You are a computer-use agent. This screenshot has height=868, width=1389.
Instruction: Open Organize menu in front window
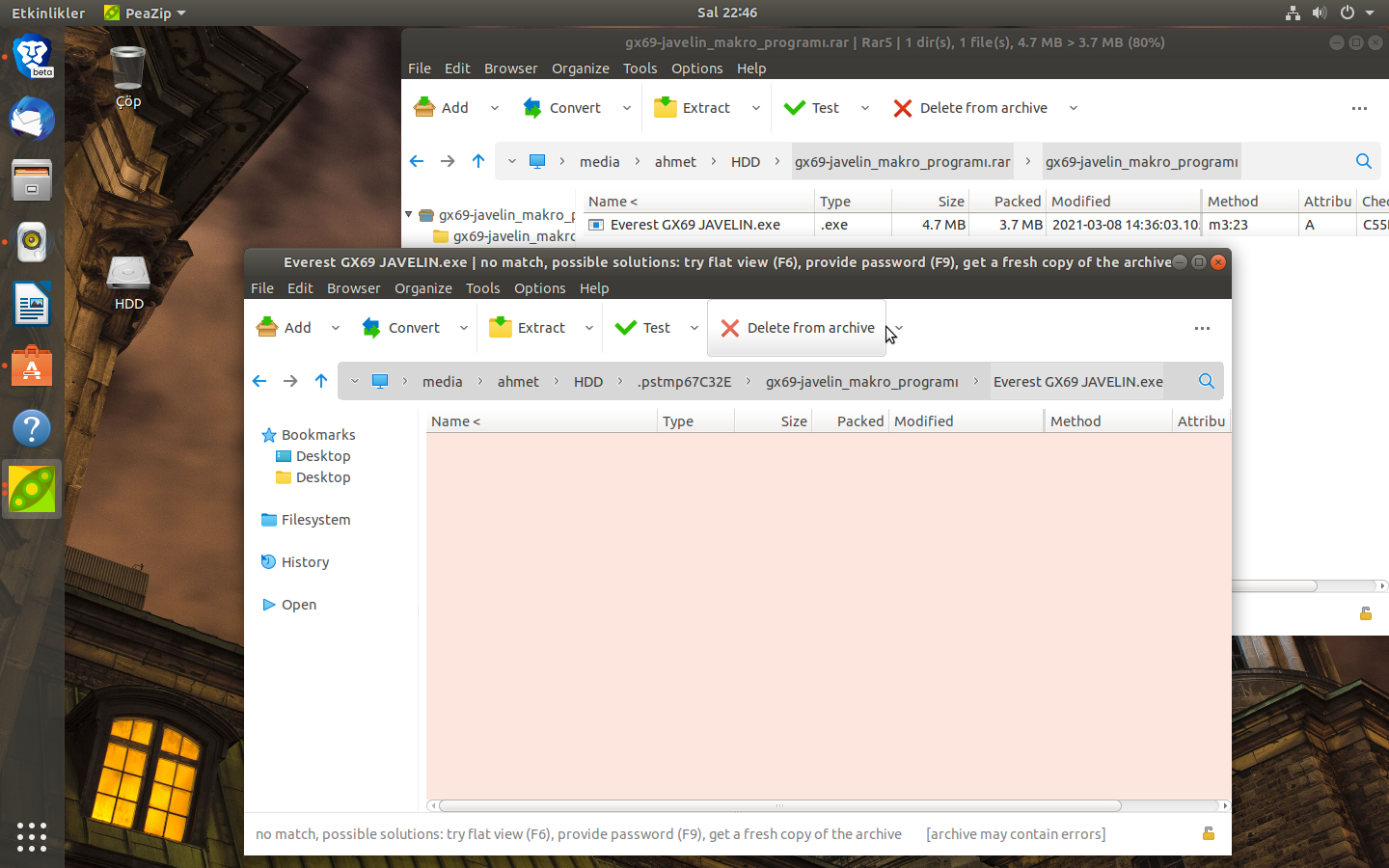coord(423,288)
